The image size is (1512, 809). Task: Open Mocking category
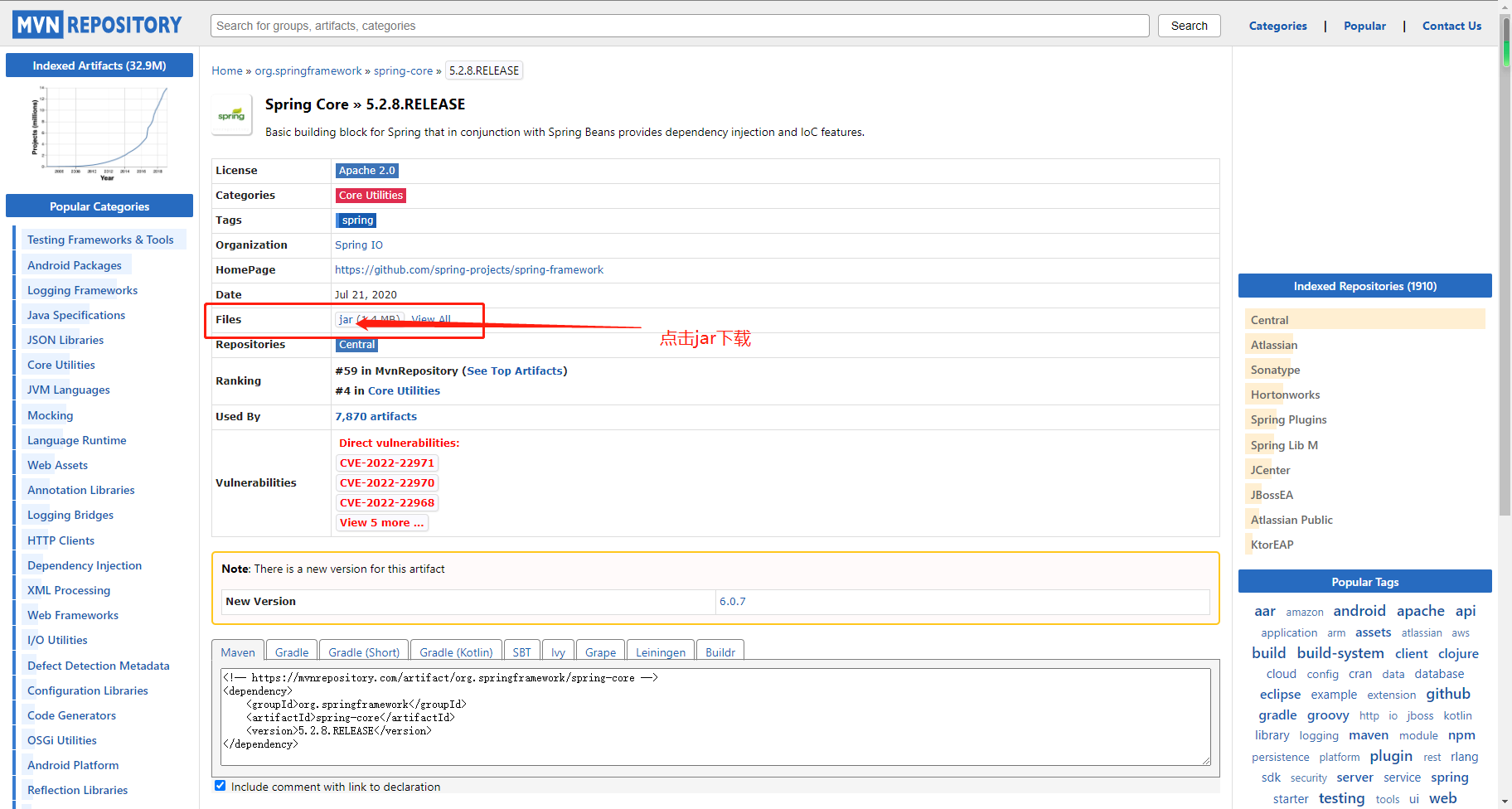point(51,415)
